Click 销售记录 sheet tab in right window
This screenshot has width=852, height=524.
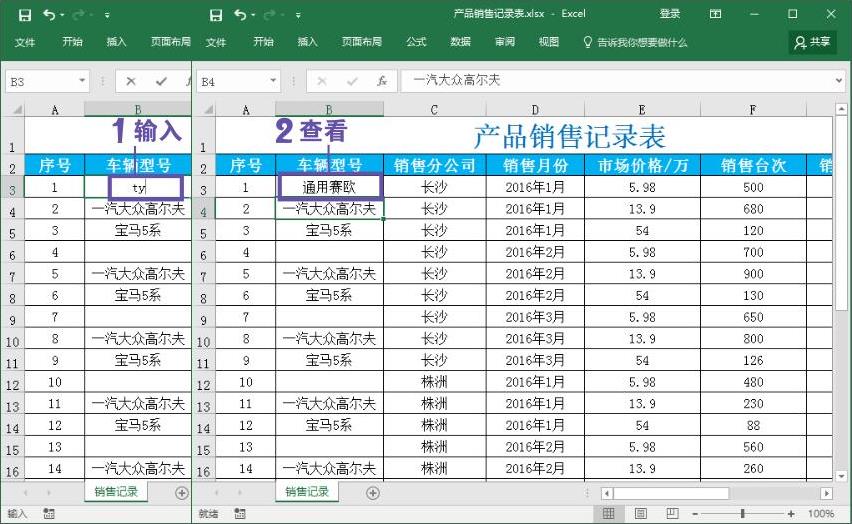coord(307,492)
